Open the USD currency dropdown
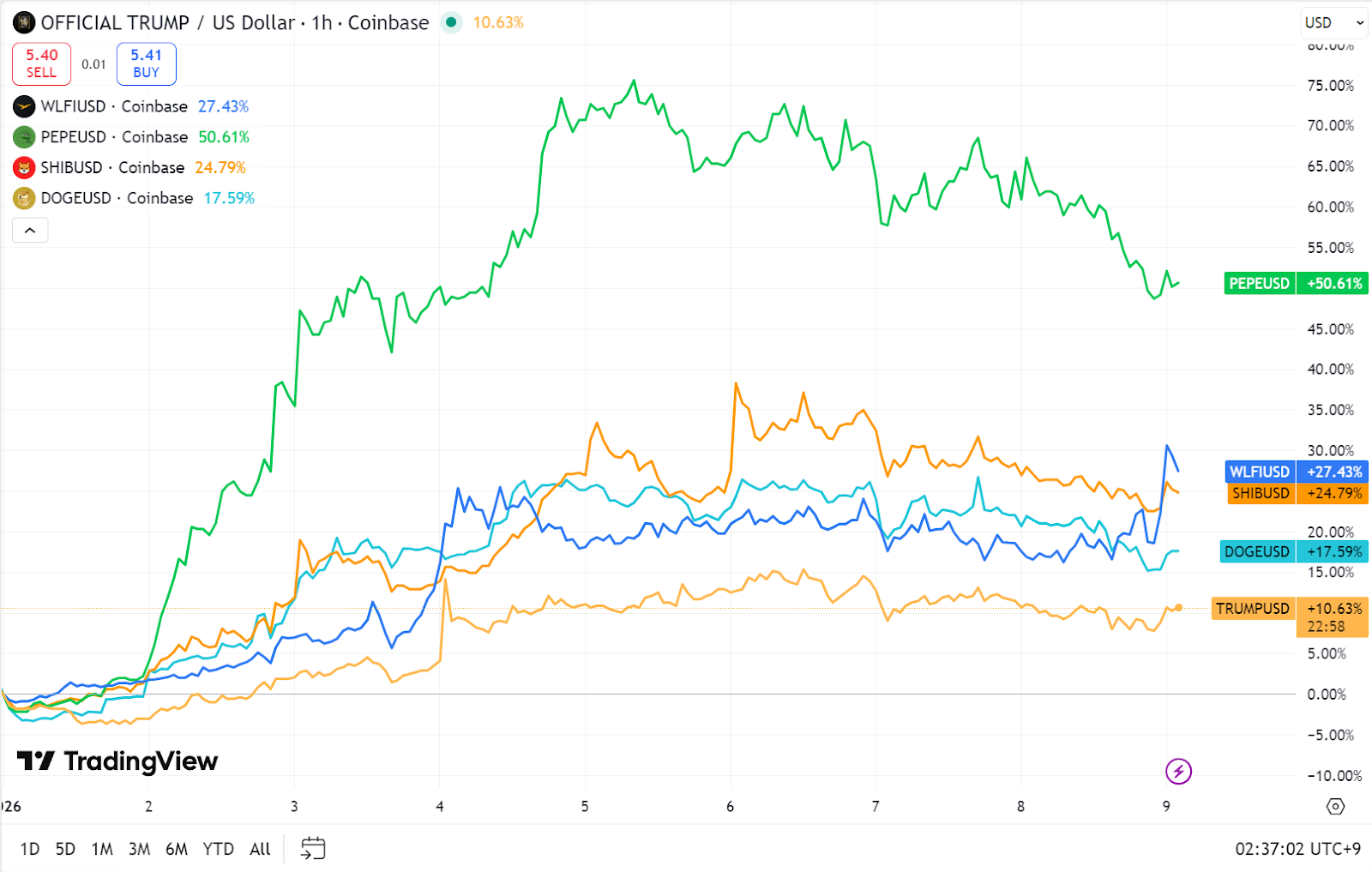This screenshot has height=872, width=1372. point(1333,23)
